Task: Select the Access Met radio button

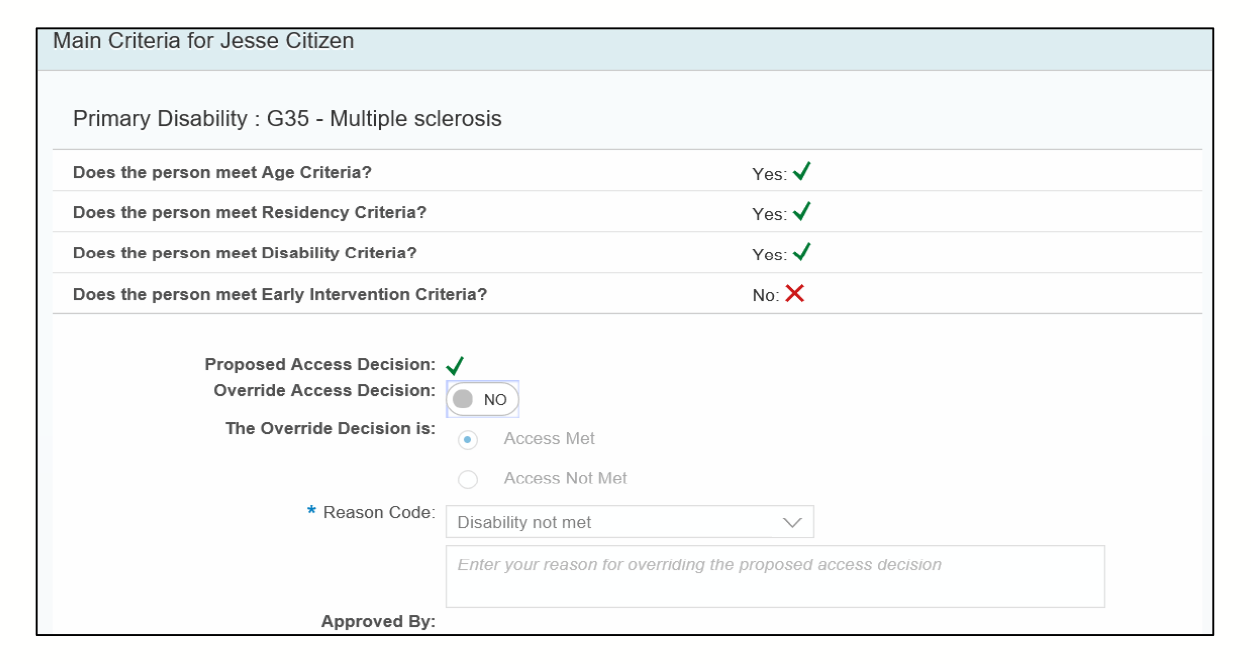Action: click(468, 440)
